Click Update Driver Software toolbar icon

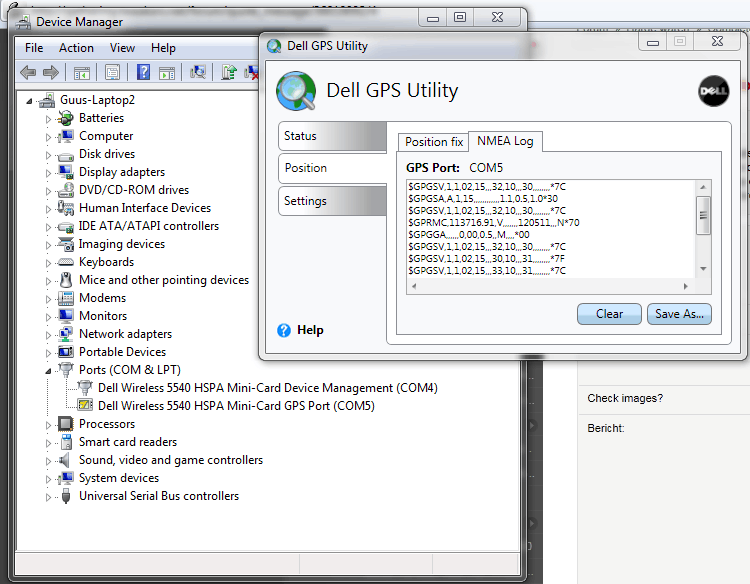pyautogui.click(x=229, y=72)
